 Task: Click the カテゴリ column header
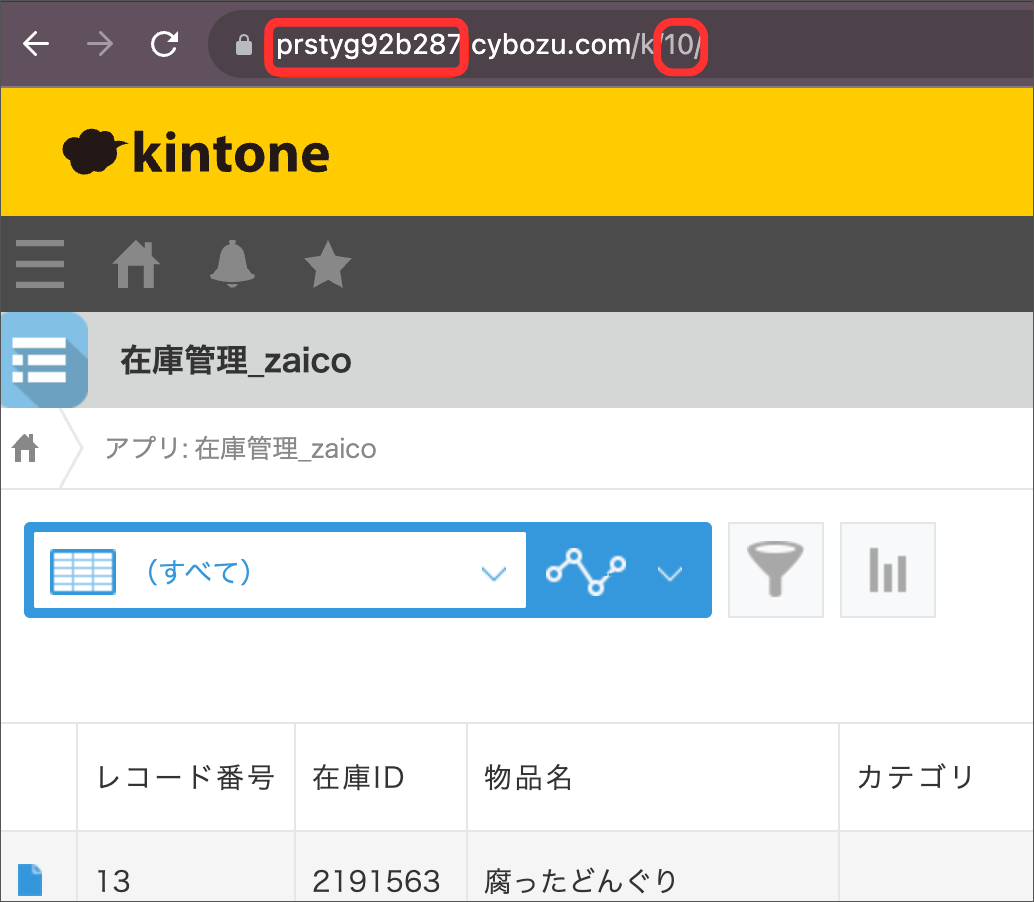point(936,777)
